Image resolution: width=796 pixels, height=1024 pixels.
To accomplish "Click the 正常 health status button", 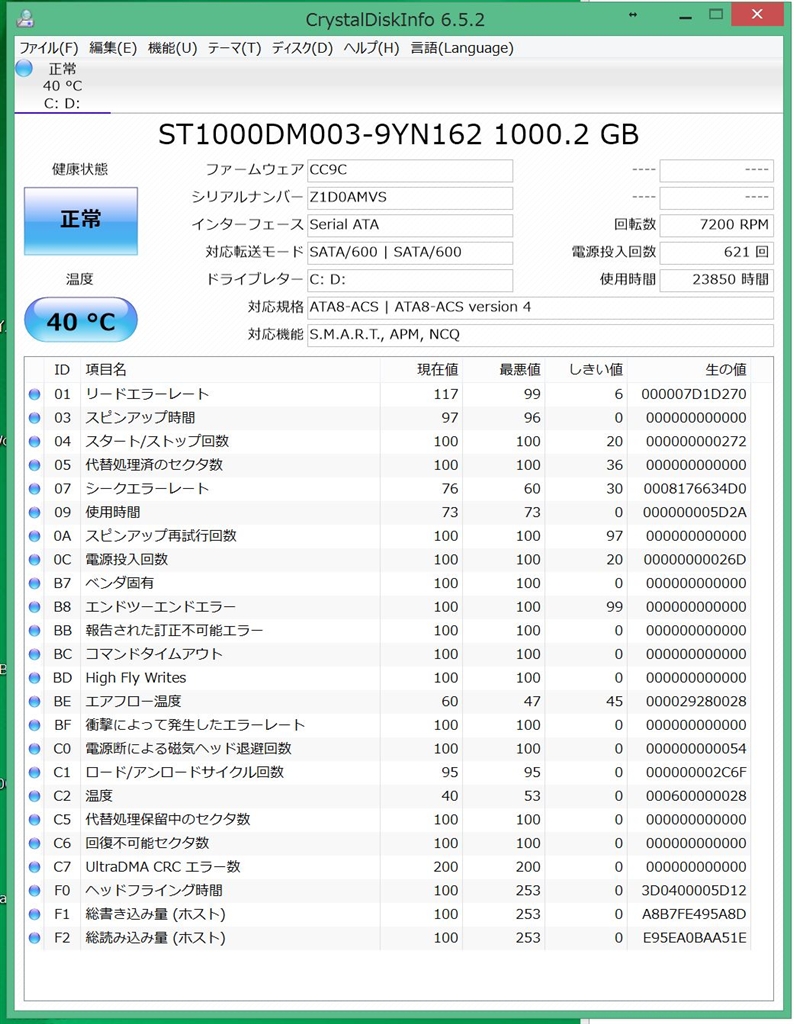I will (x=81, y=221).
